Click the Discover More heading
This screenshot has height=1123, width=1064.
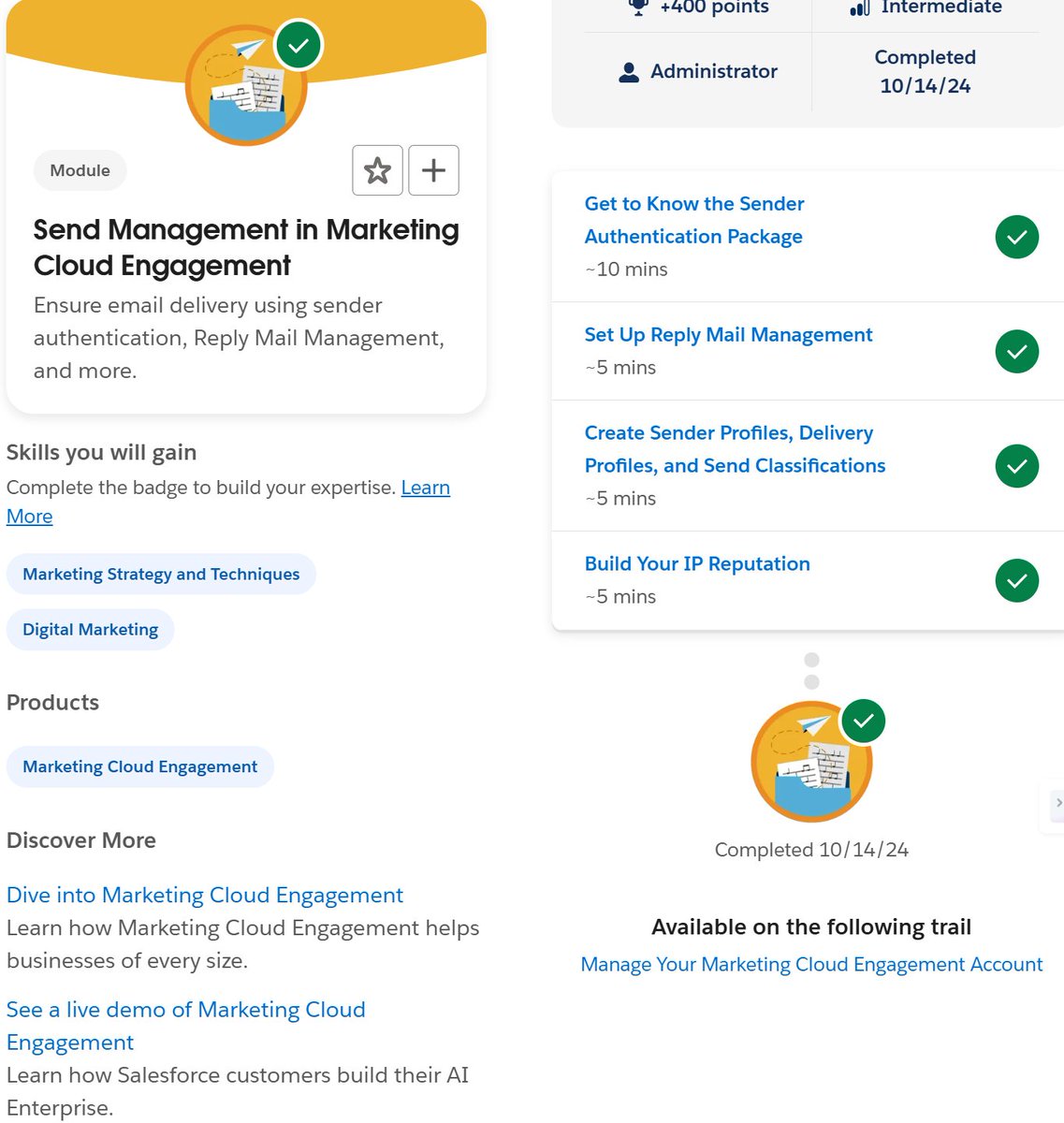[81, 840]
